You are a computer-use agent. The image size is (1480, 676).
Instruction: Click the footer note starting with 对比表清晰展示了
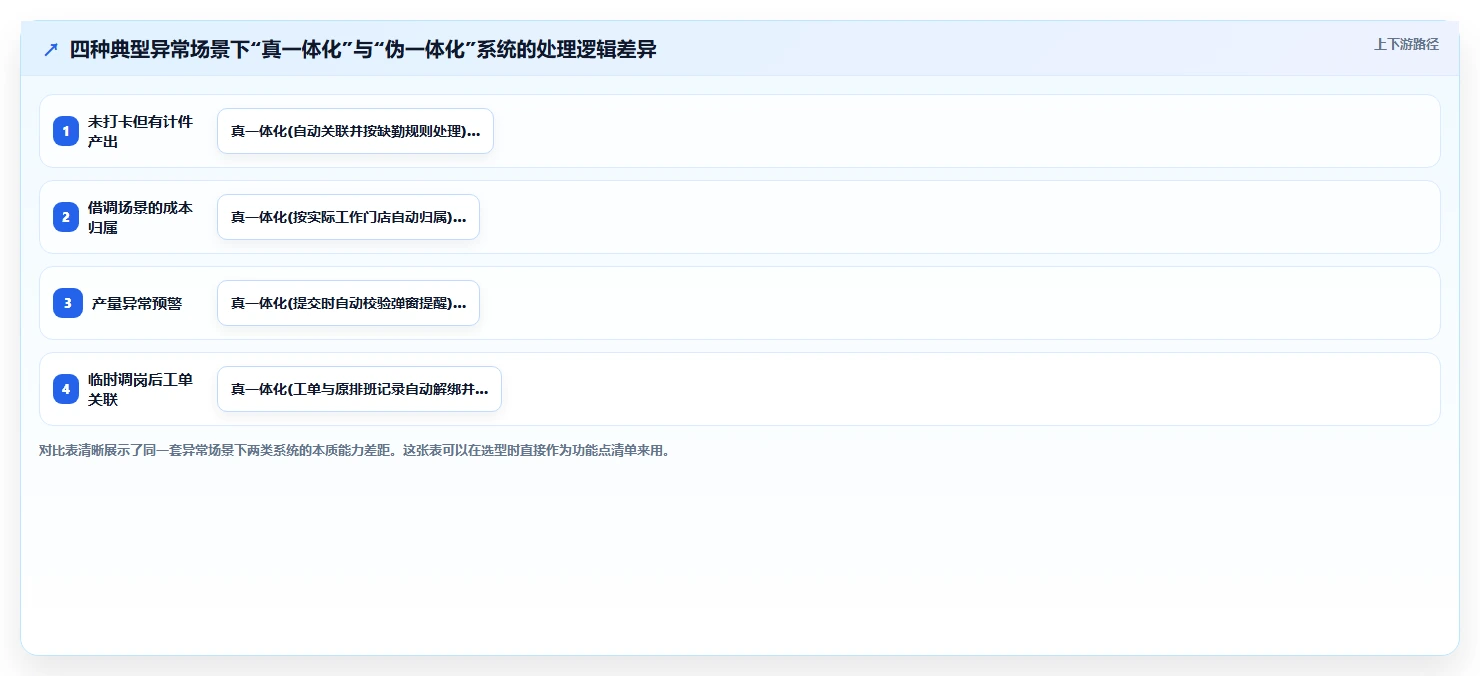(354, 450)
